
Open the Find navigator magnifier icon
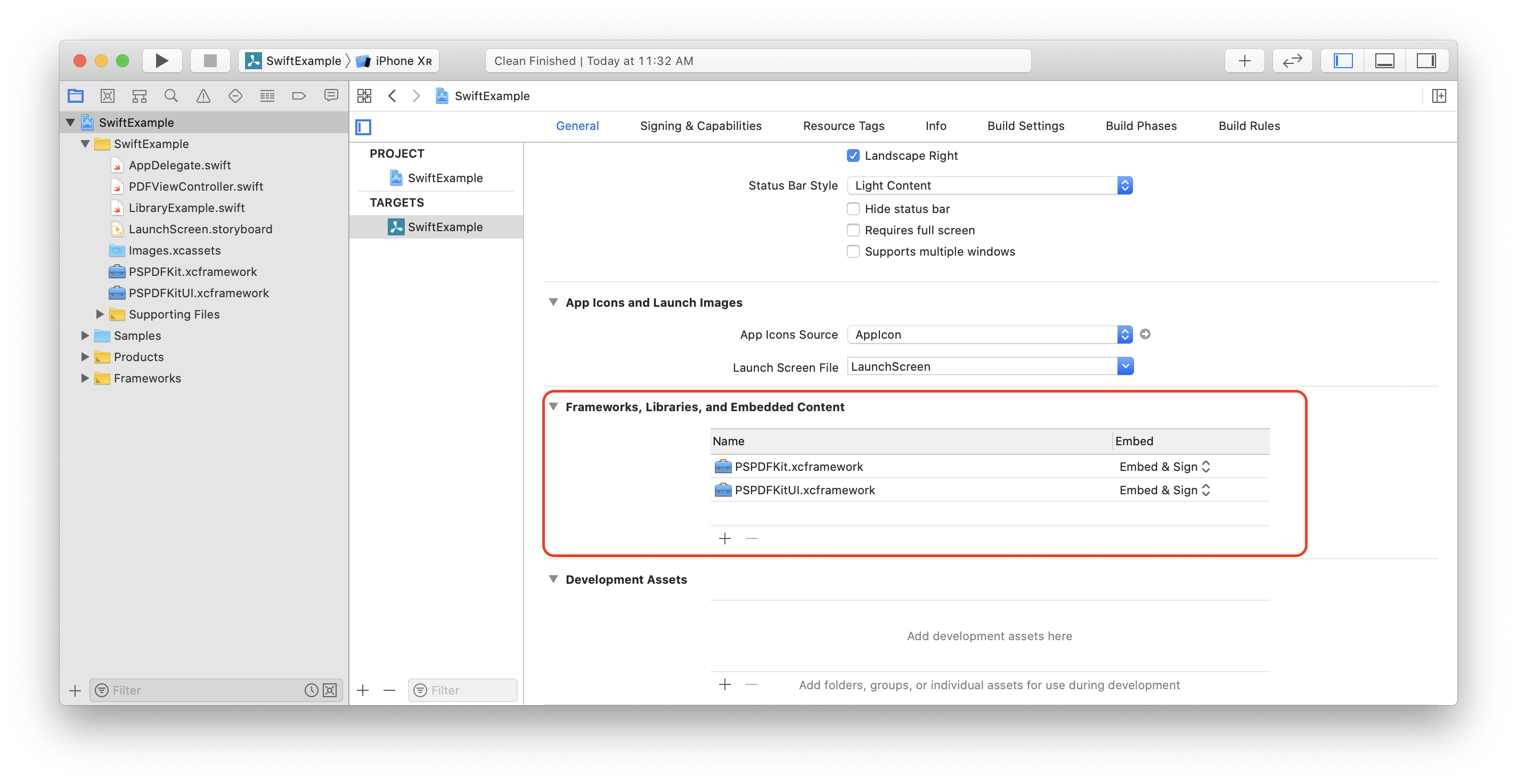(x=171, y=96)
